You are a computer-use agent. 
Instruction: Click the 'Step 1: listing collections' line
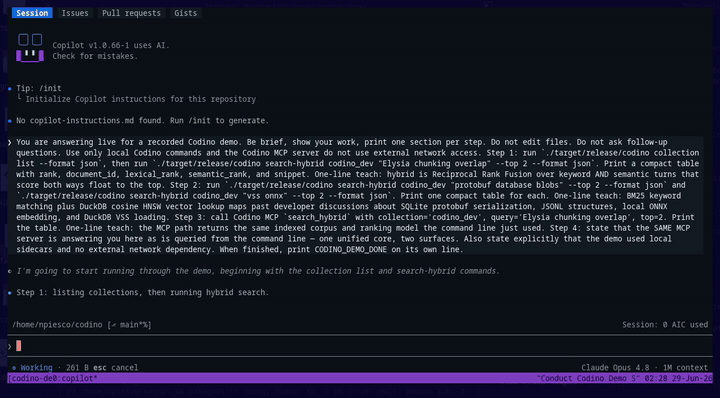(x=142, y=292)
